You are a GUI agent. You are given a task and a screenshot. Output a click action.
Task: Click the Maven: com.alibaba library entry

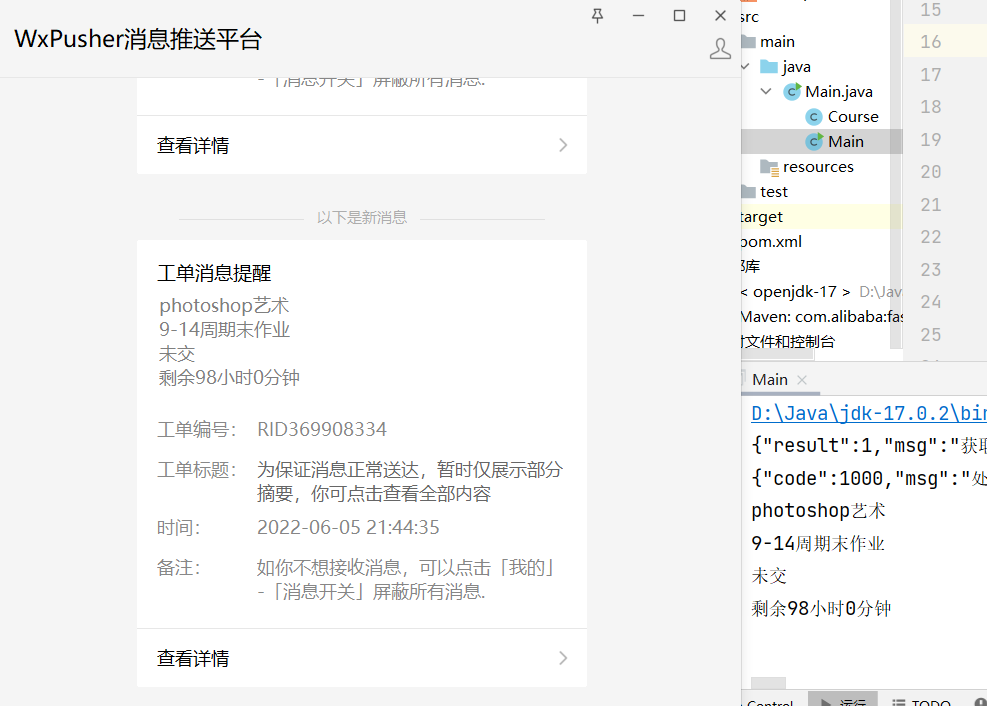(822, 317)
